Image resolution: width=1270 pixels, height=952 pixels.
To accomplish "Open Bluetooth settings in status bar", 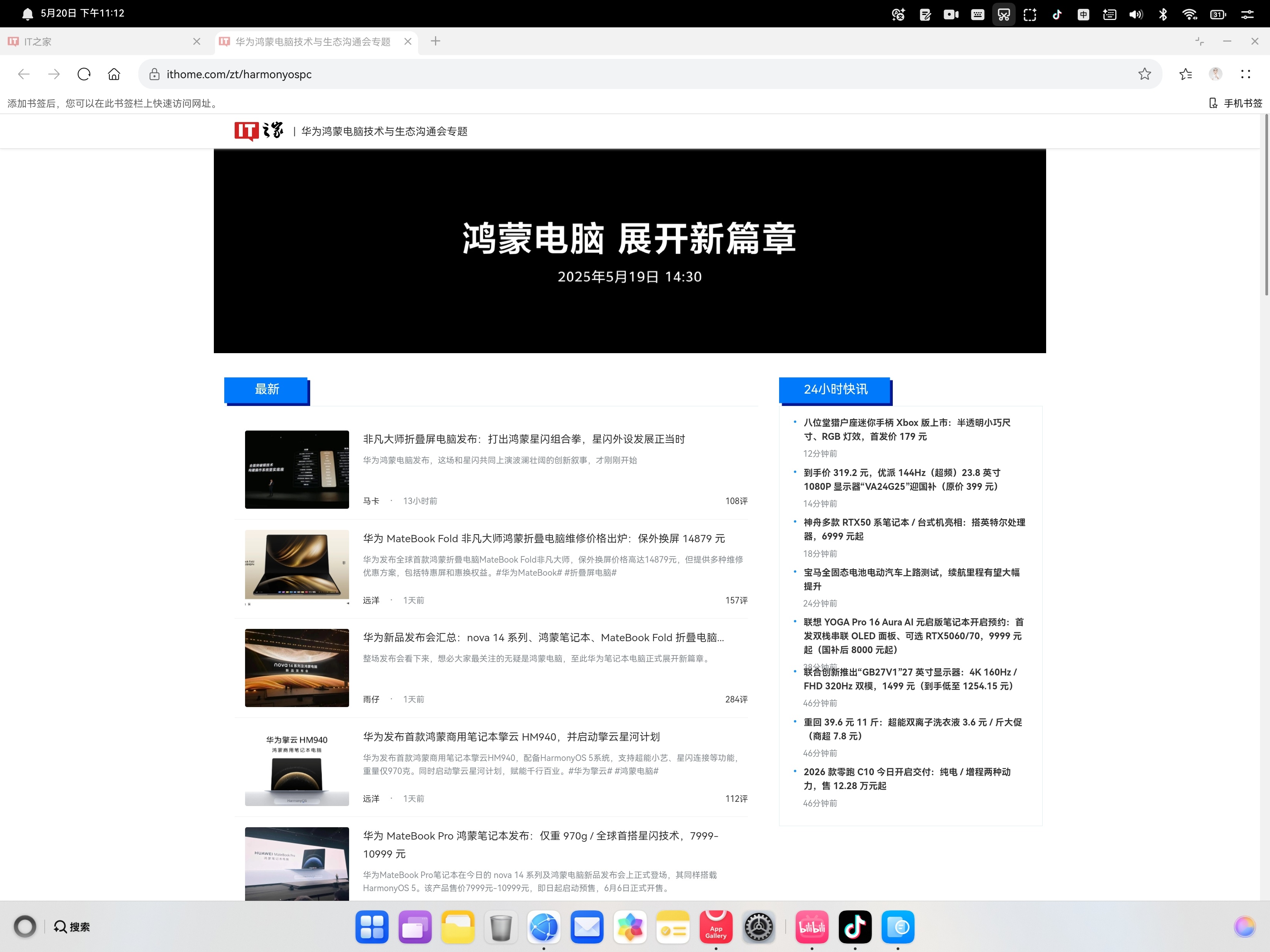I will pyautogui.click(x=1162, y=14).
